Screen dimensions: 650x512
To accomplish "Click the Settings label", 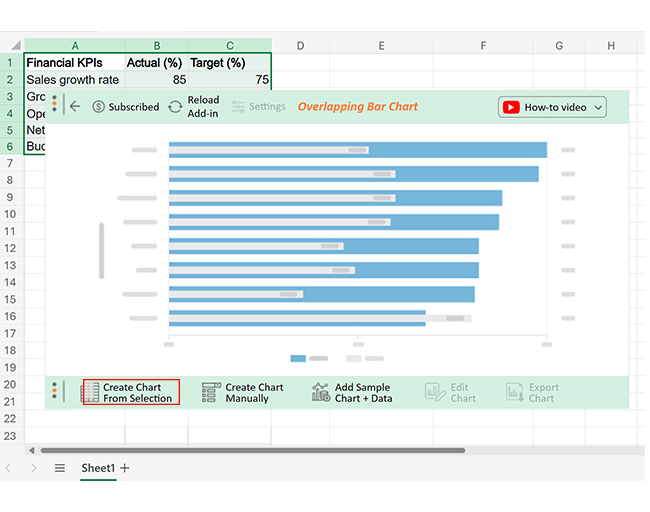I will [267, 107].
